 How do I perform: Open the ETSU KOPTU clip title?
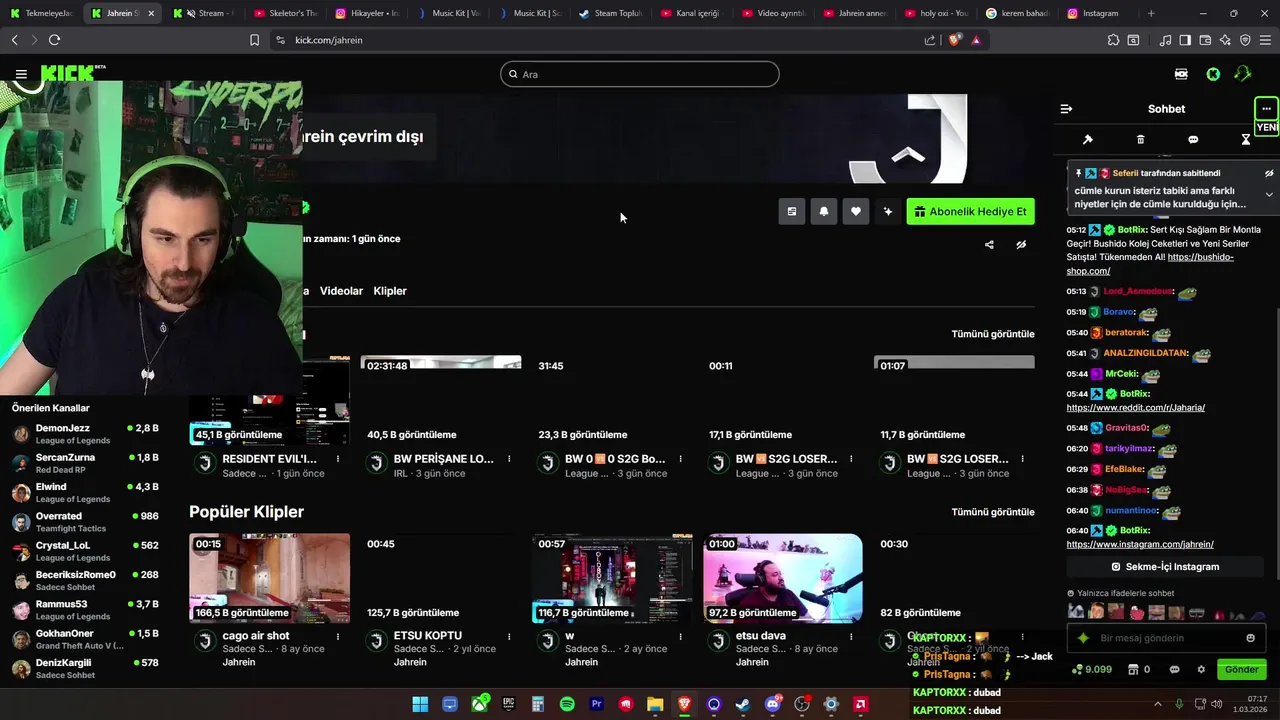428,636
